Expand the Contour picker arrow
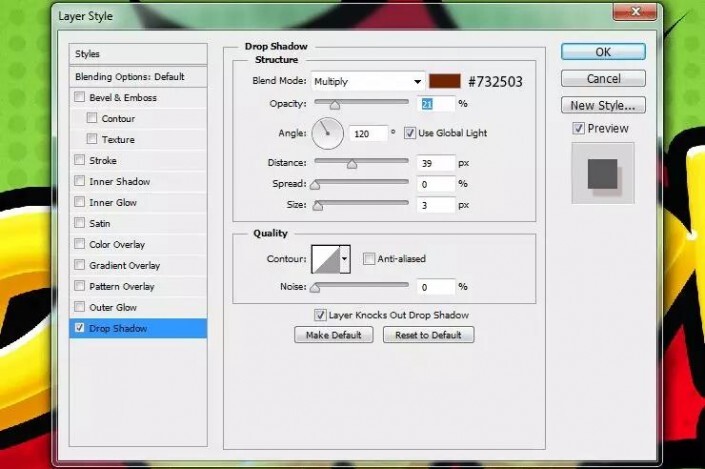 pos(345,259)
